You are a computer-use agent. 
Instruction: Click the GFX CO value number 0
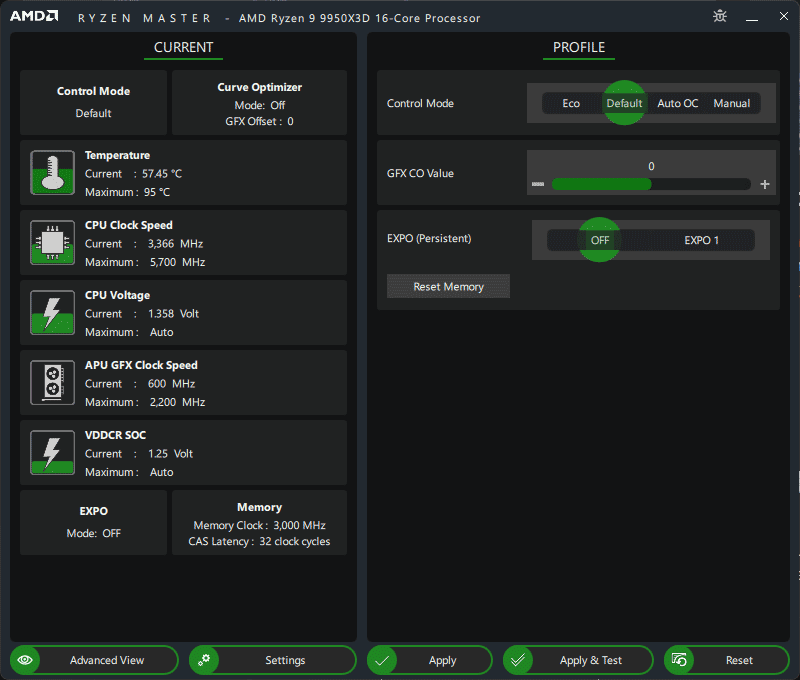coord(651,166)
